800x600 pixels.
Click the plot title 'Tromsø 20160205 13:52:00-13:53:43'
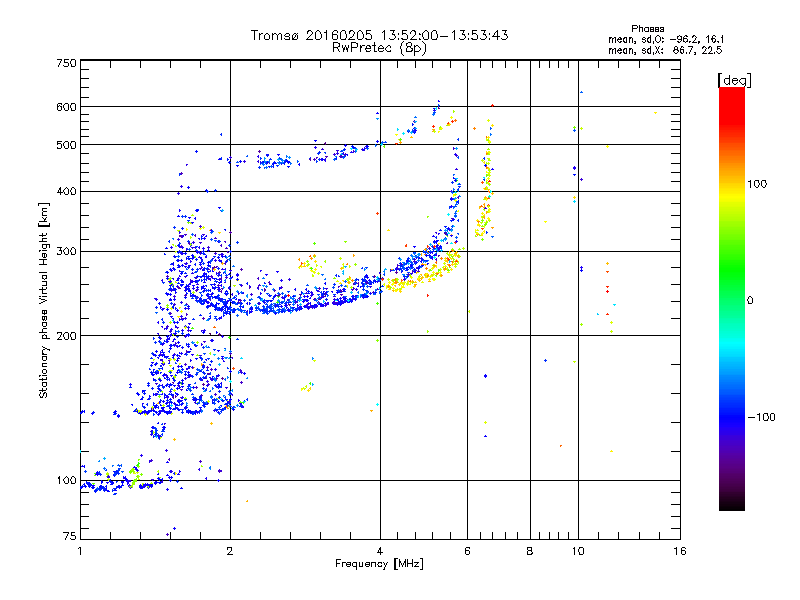(379, 35)
